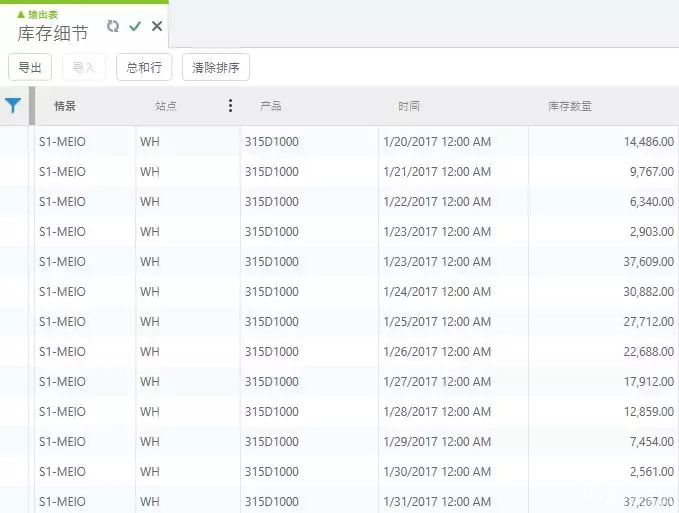679x513 pixels.
Task: Click the green triangle 输出表 icon
Action: [x=21, y=14]
